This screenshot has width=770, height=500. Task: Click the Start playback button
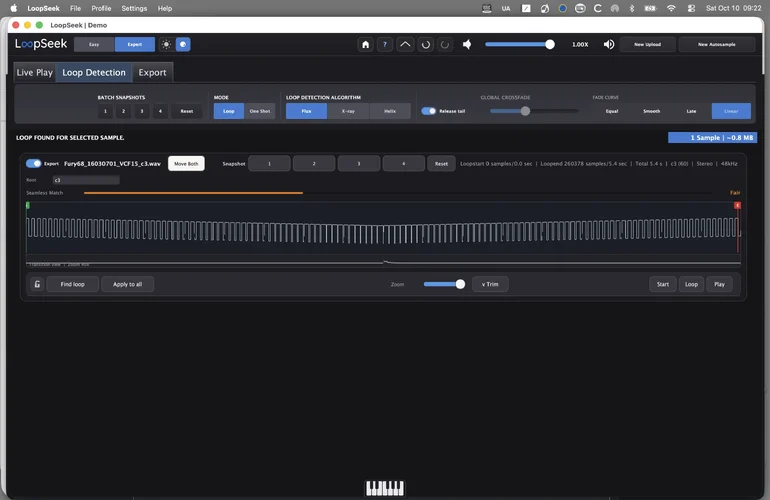click(x=663, y=284)
